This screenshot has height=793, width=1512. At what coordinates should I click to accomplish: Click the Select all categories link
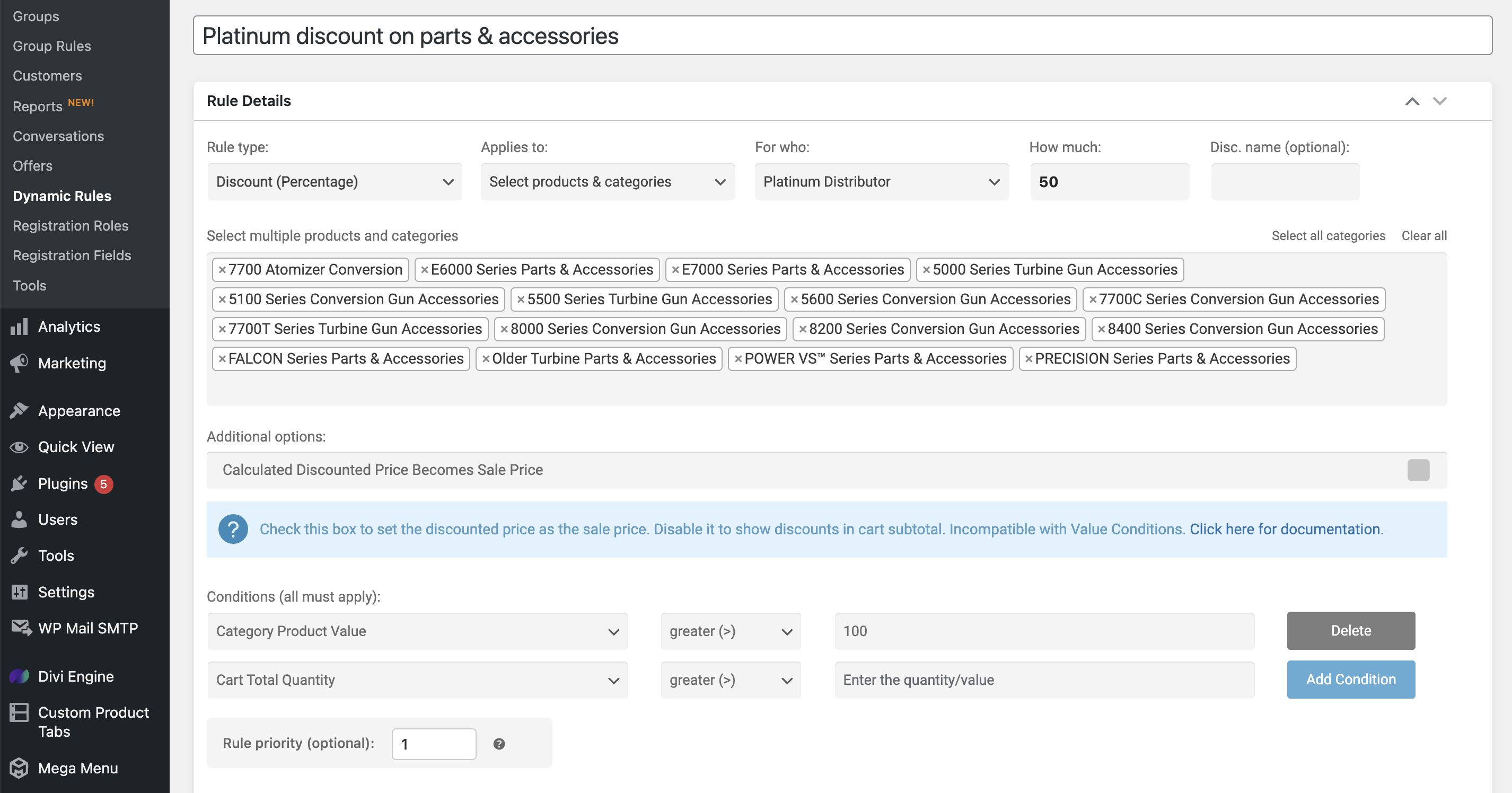[1328, 236]
